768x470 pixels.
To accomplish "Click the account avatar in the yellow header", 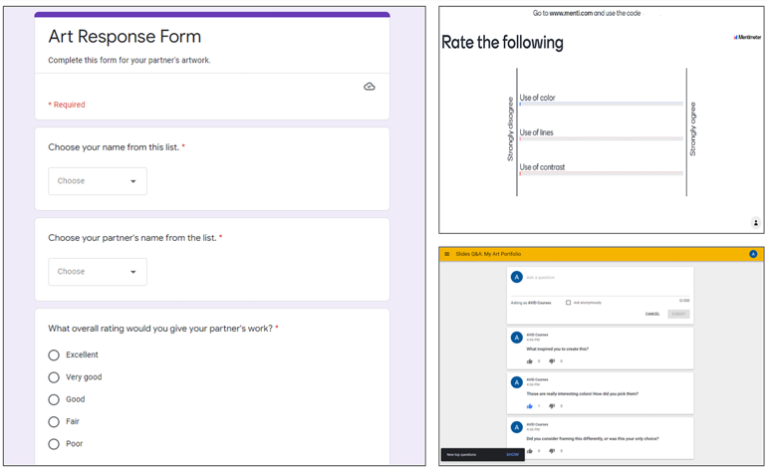I will [753, 254].
